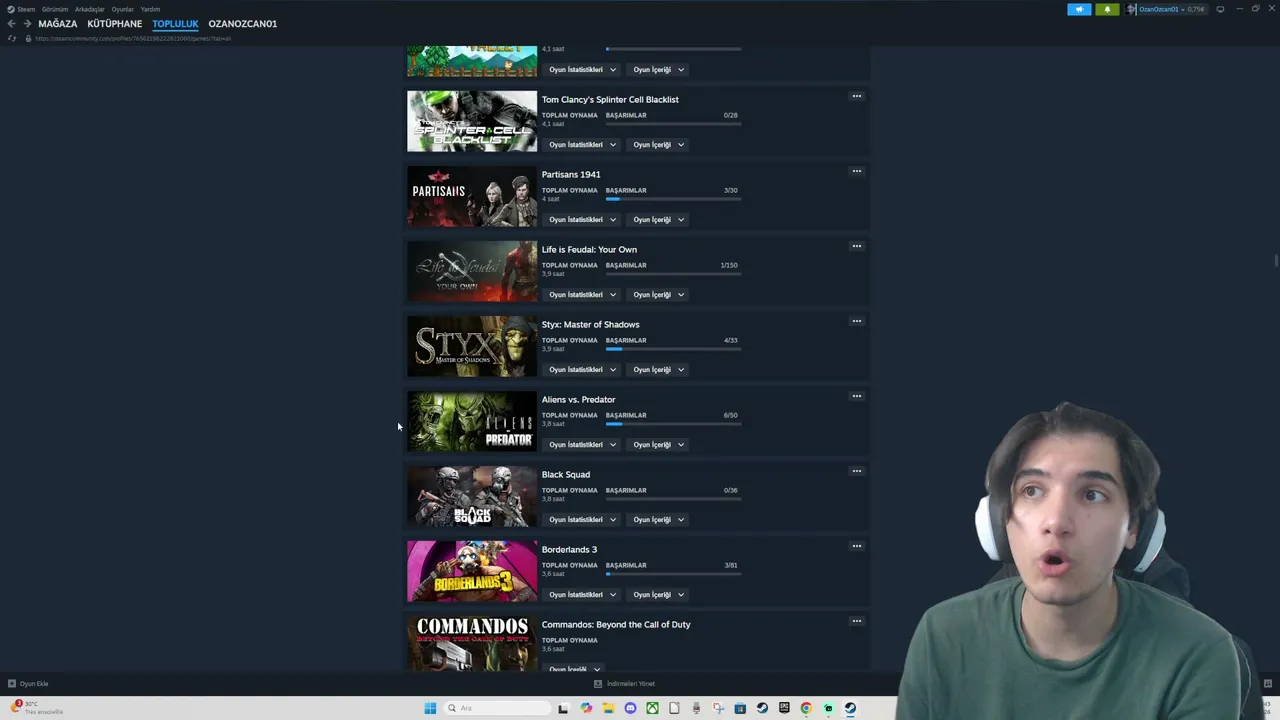
Task: Open options menu for Commandos: Beyond the Call of Duty
Action: (856, 621)
